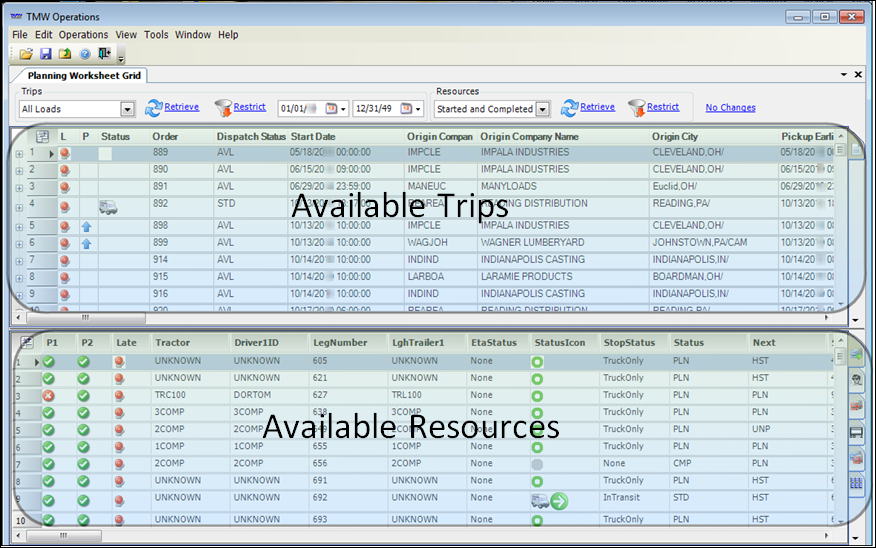Select the Planning Worksheet Grid tab
Screen dimensions: 876x548
click(84, 75)
